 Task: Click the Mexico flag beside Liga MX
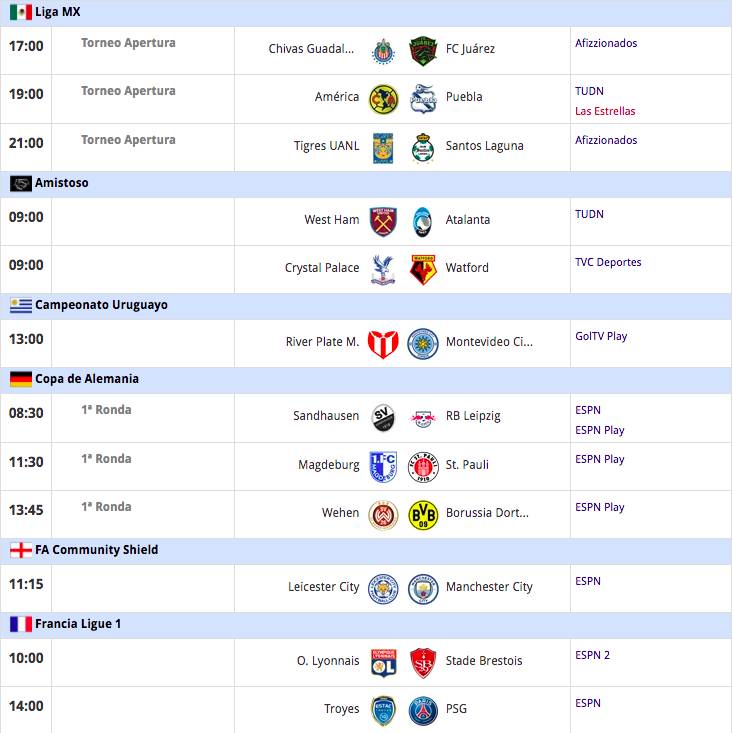[x=21, y=12]
